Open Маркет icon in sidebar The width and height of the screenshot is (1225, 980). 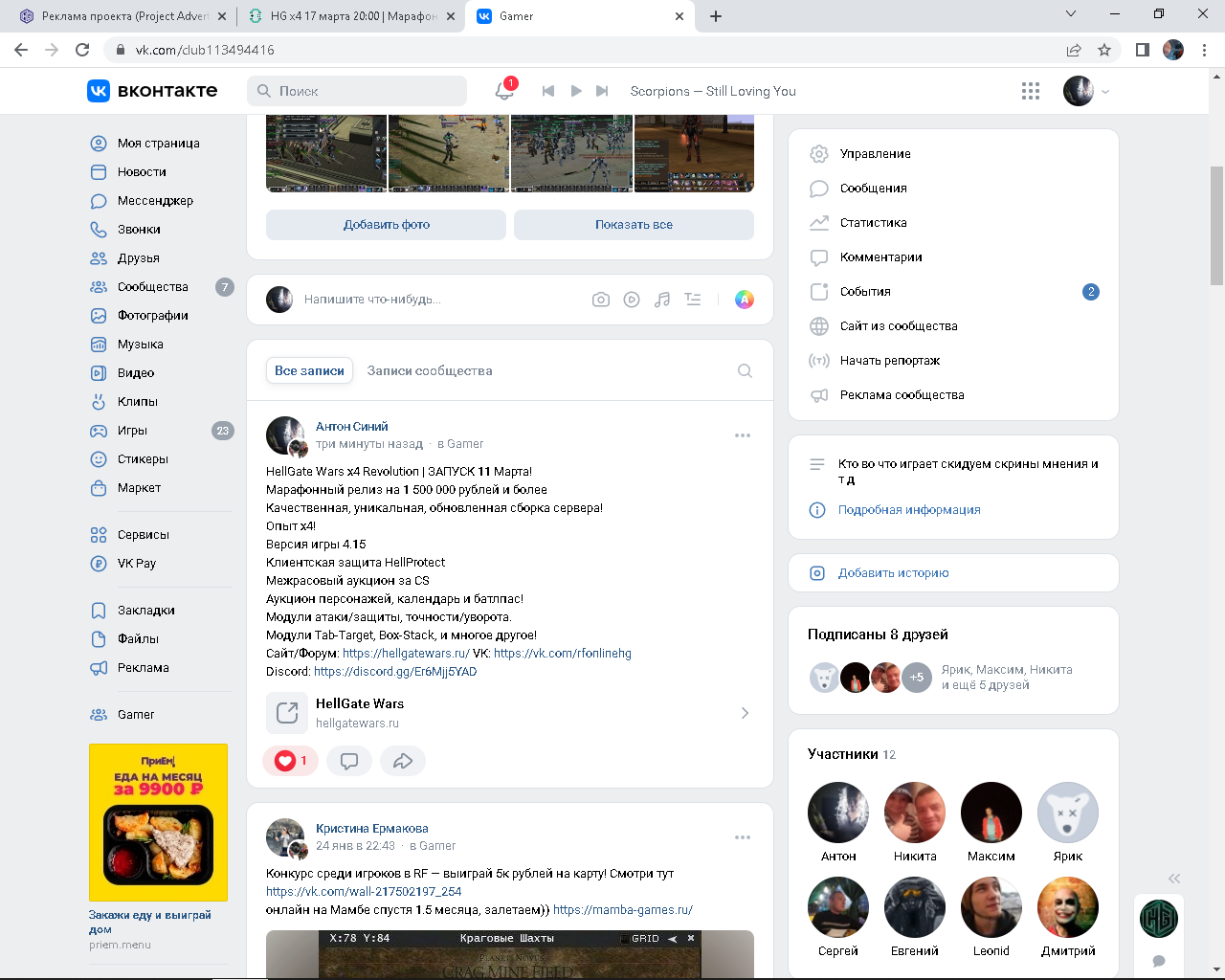[x=99, y=488]
